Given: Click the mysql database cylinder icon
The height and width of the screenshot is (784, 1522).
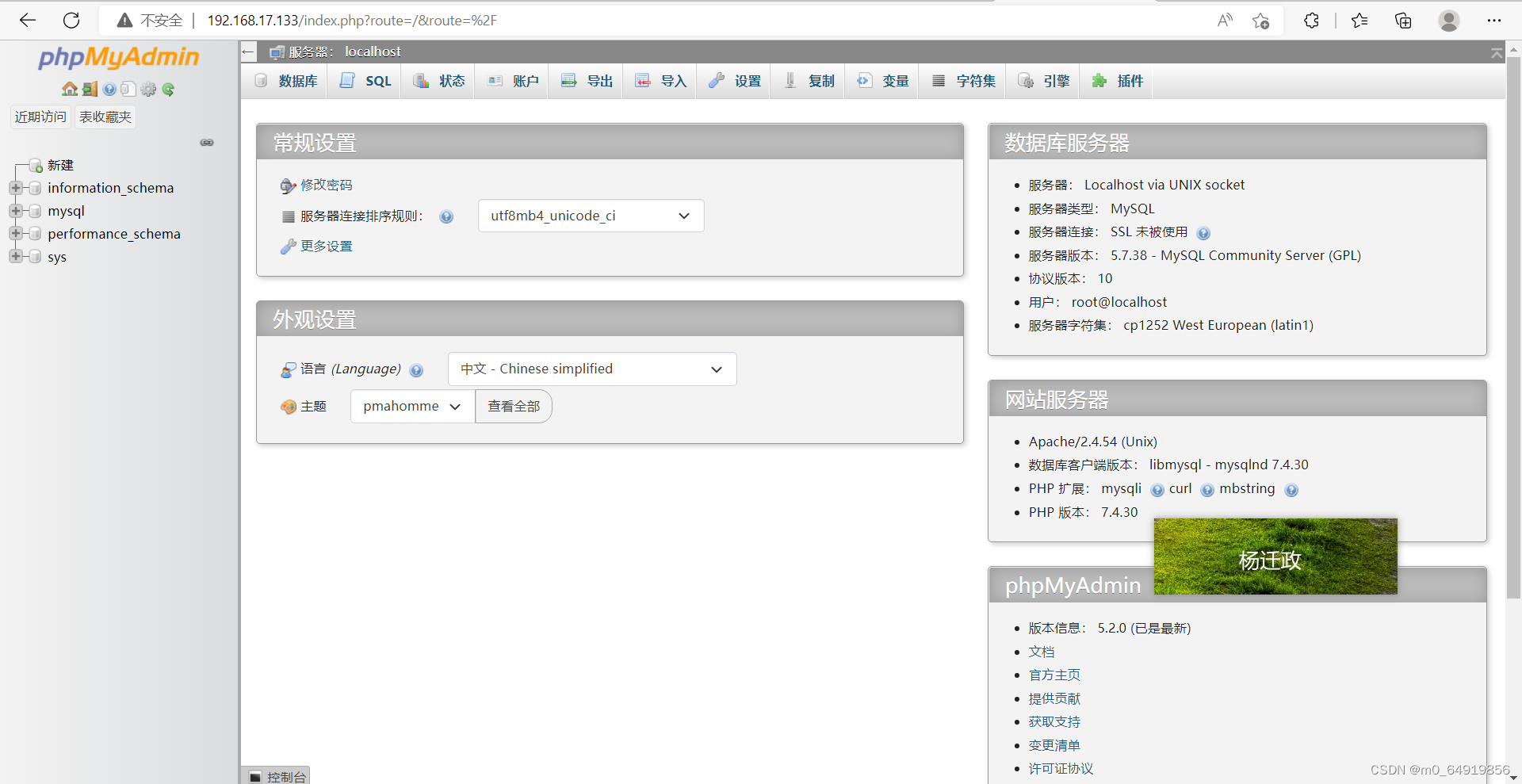Looking at the screenshot, I should (x=34, y=211).
